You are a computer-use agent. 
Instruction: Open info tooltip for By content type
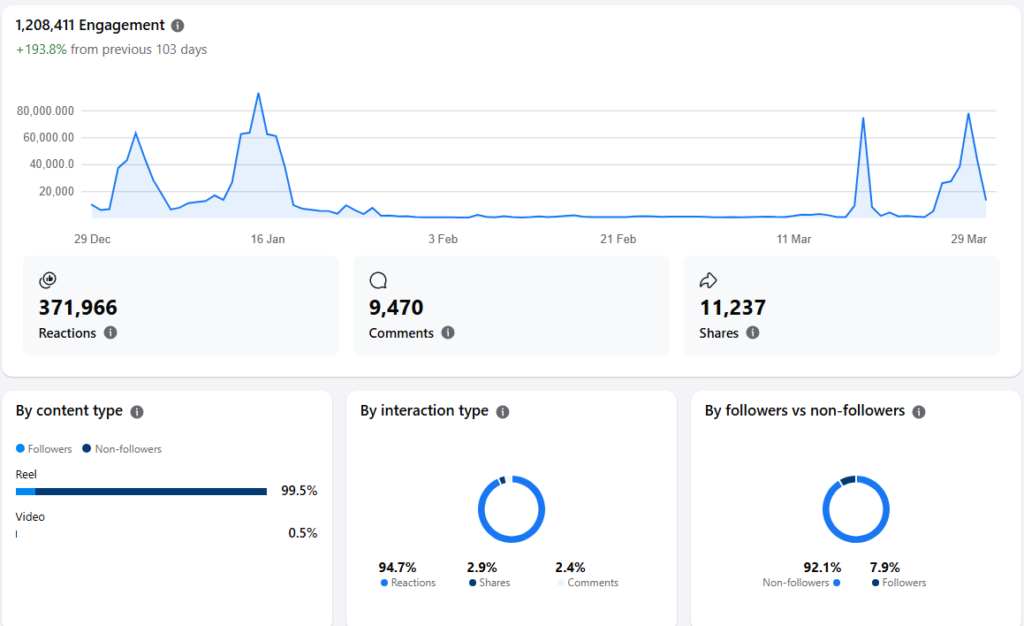coord(137,411)
